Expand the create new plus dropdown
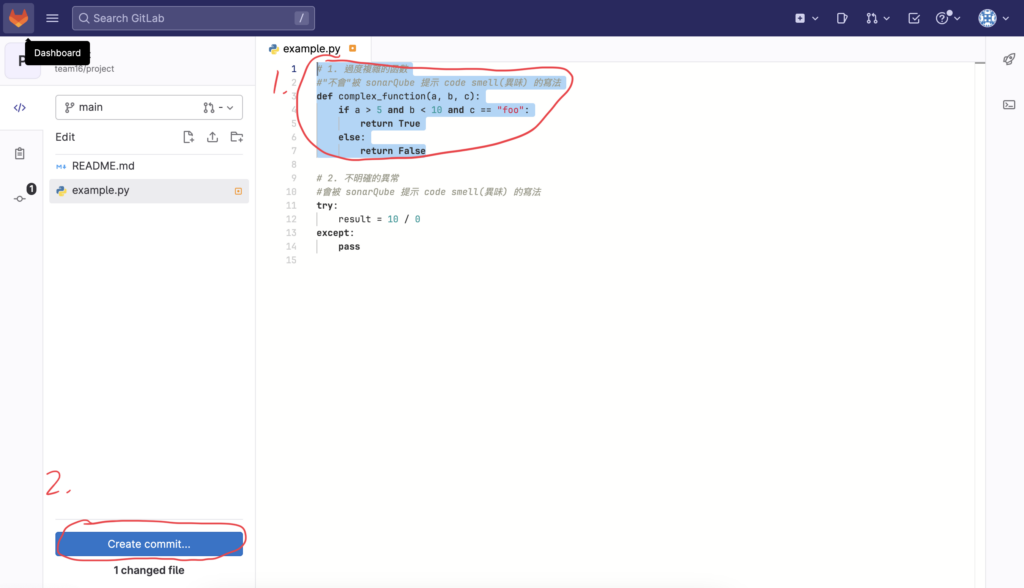This screenshot has height=588, width=1024. pos(806,18)
